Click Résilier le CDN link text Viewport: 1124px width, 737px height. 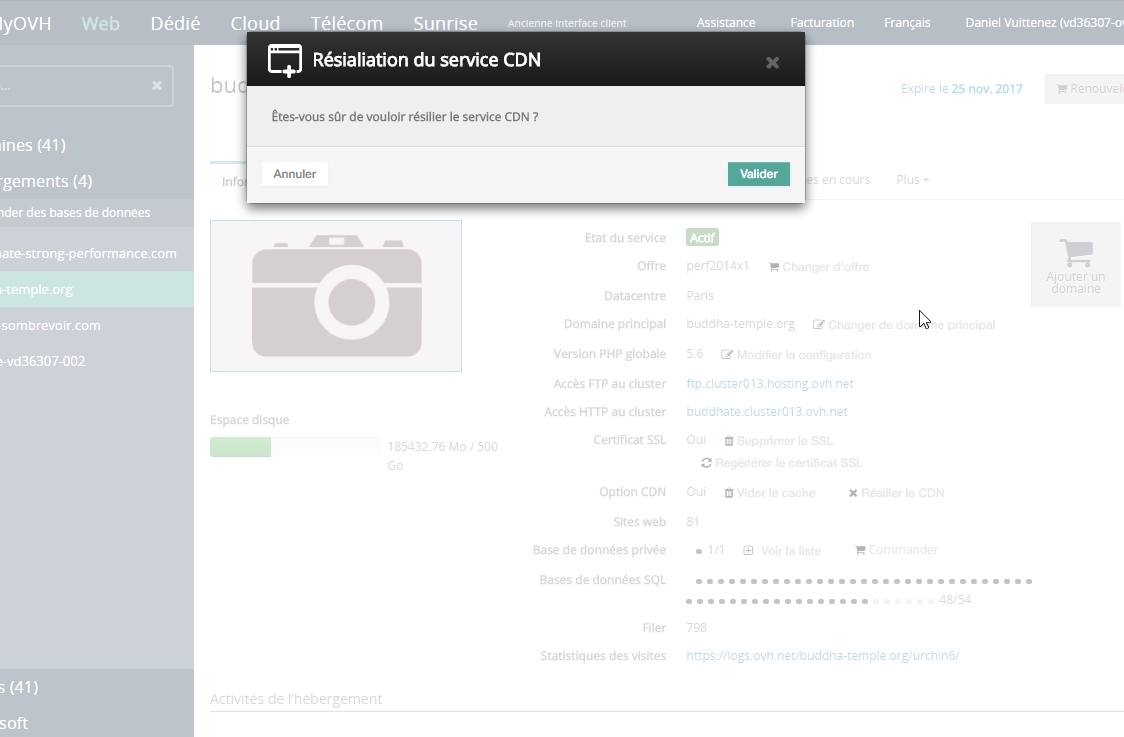click(902, 493)
